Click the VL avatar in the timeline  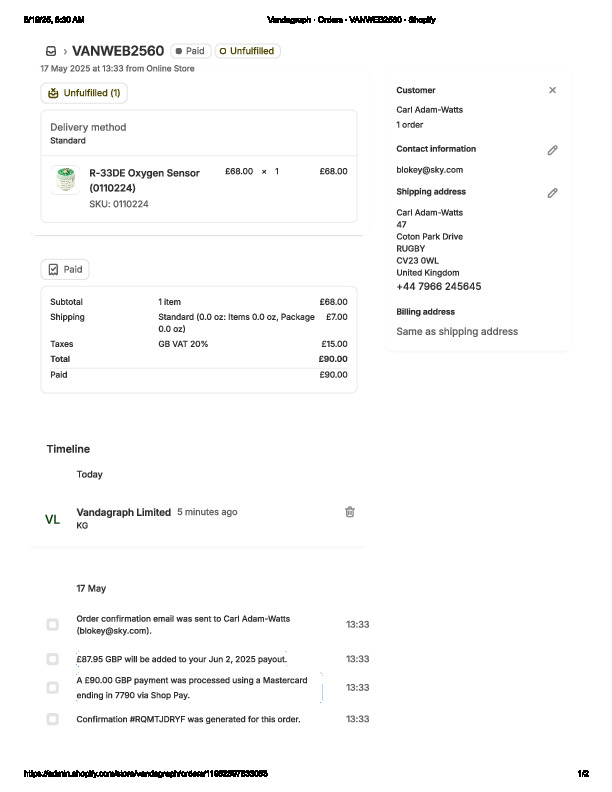tap(53, 519)
